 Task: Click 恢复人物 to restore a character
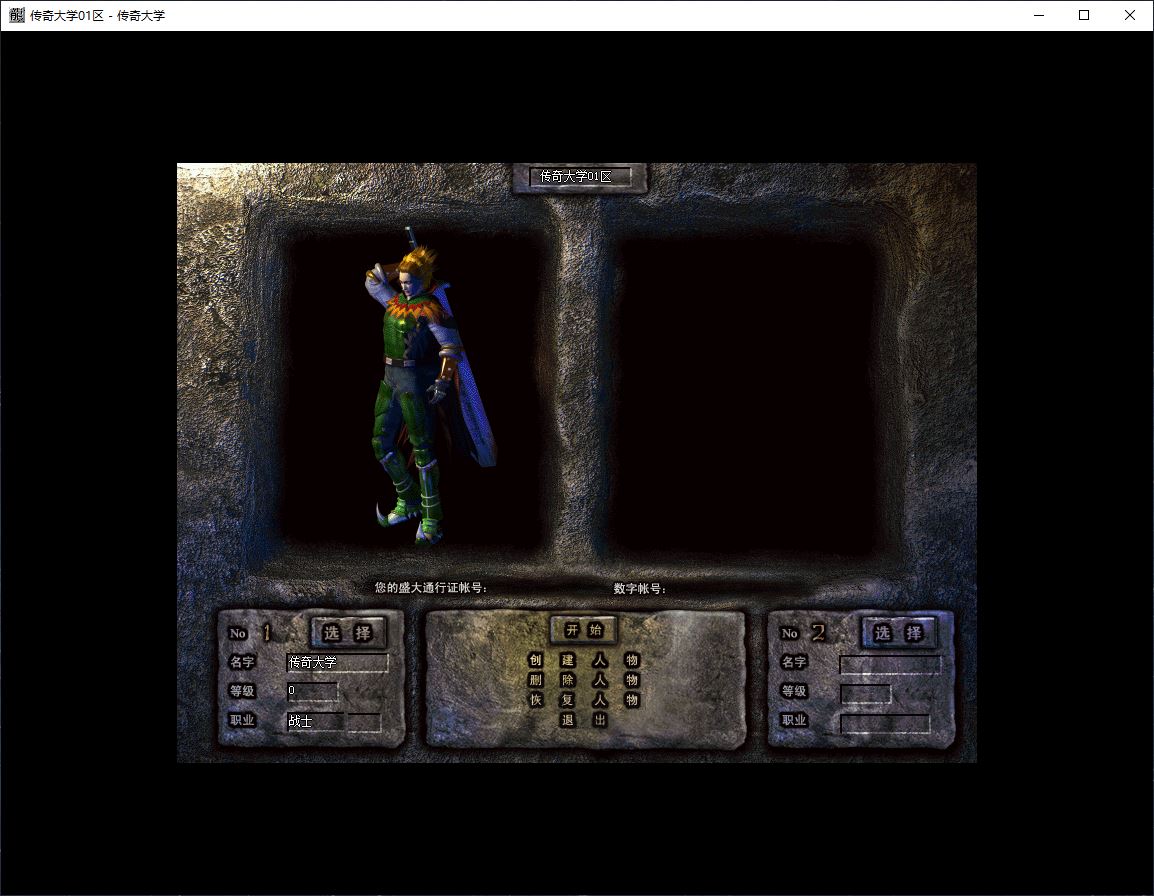coord(584,700)
